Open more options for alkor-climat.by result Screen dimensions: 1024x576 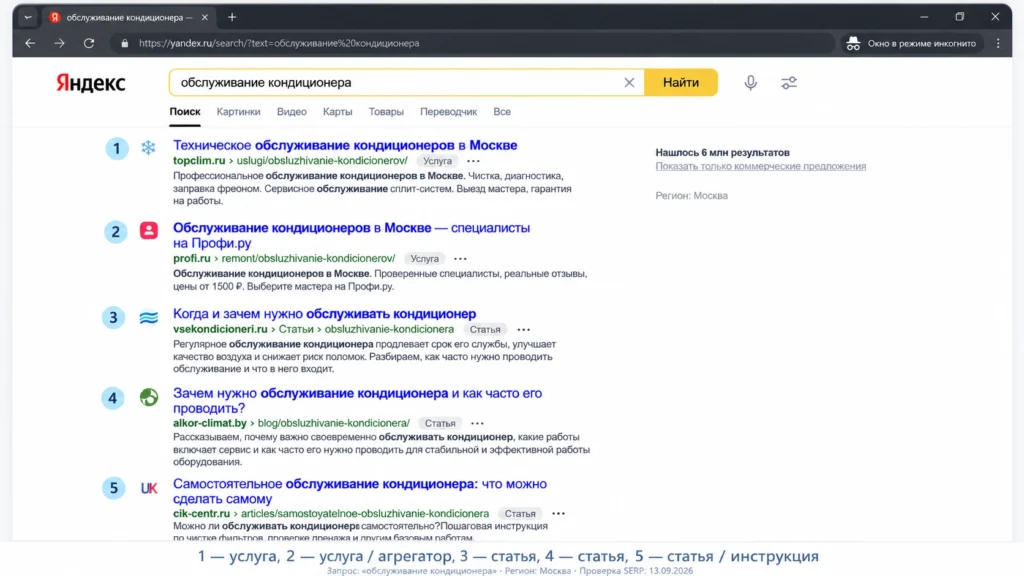(477, 423)
